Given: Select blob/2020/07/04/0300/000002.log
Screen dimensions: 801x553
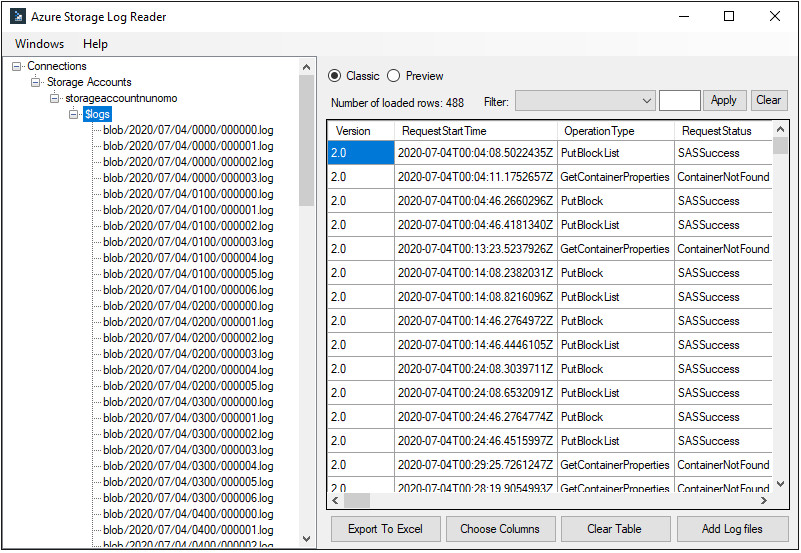Looking at the screenshot, I should 188,434.
